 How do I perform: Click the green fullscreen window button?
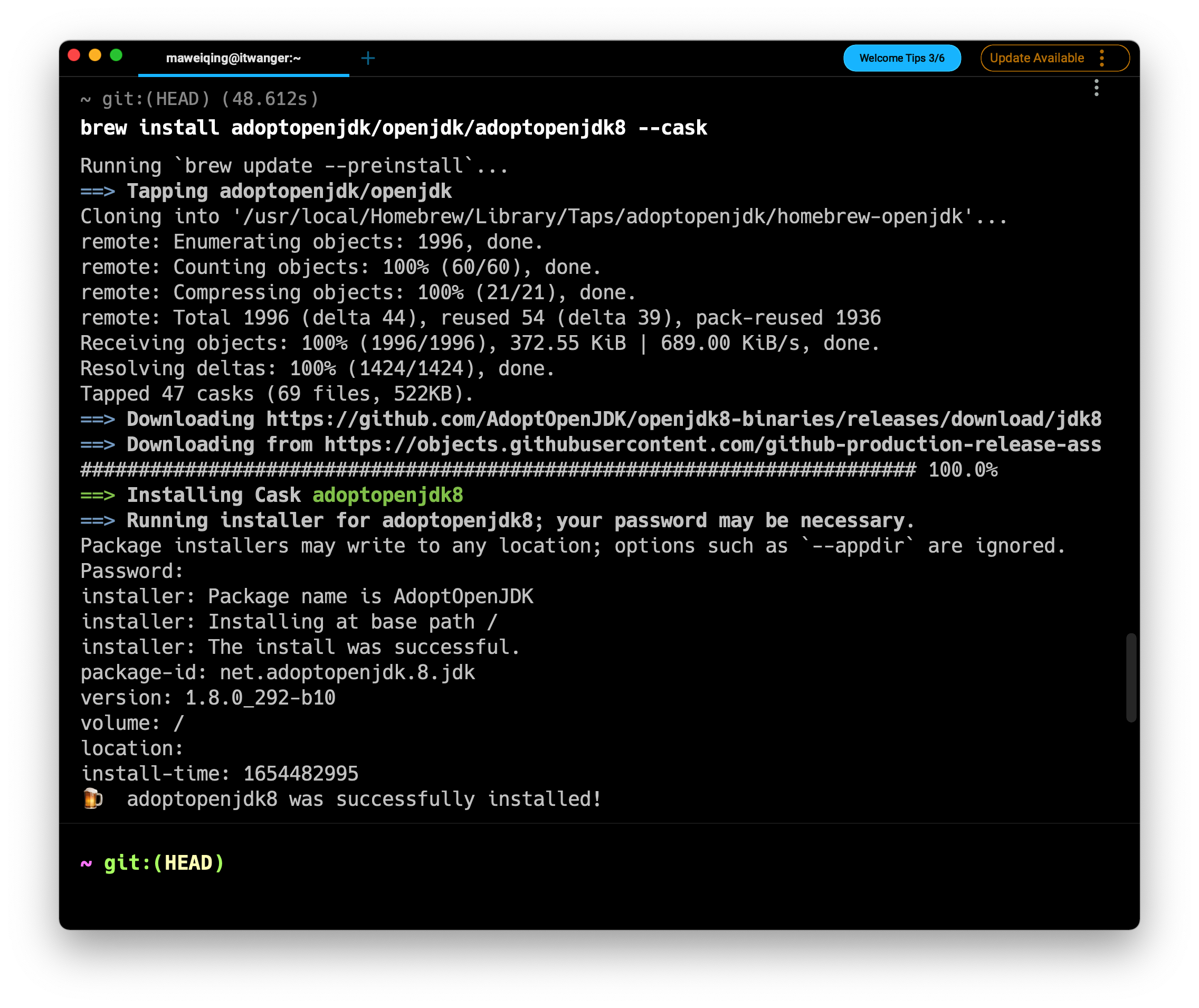(x=116, y=55)
